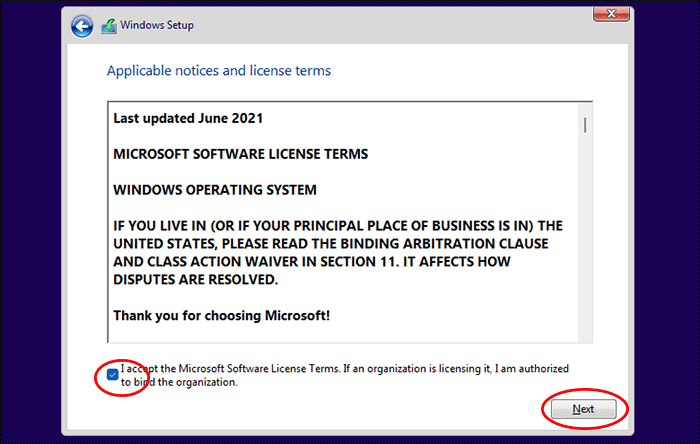Click the 'Windows Setup' title text

coord(157,25)
